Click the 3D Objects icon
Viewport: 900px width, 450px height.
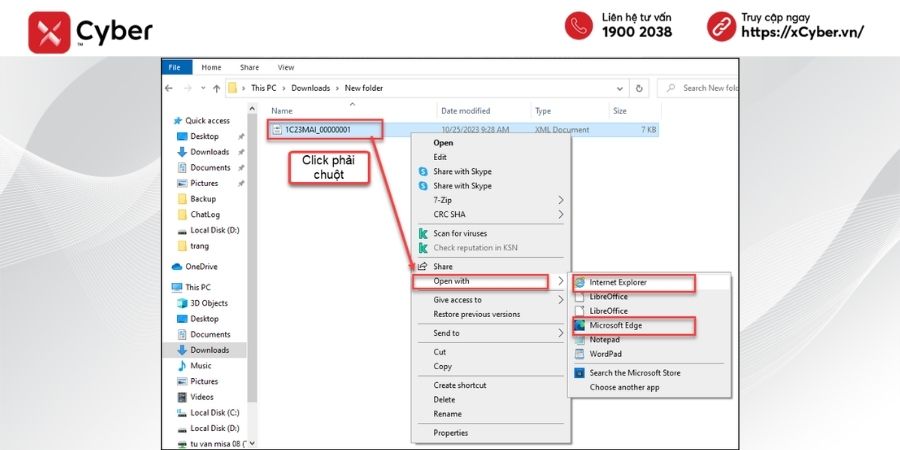[x=182, y=303]
